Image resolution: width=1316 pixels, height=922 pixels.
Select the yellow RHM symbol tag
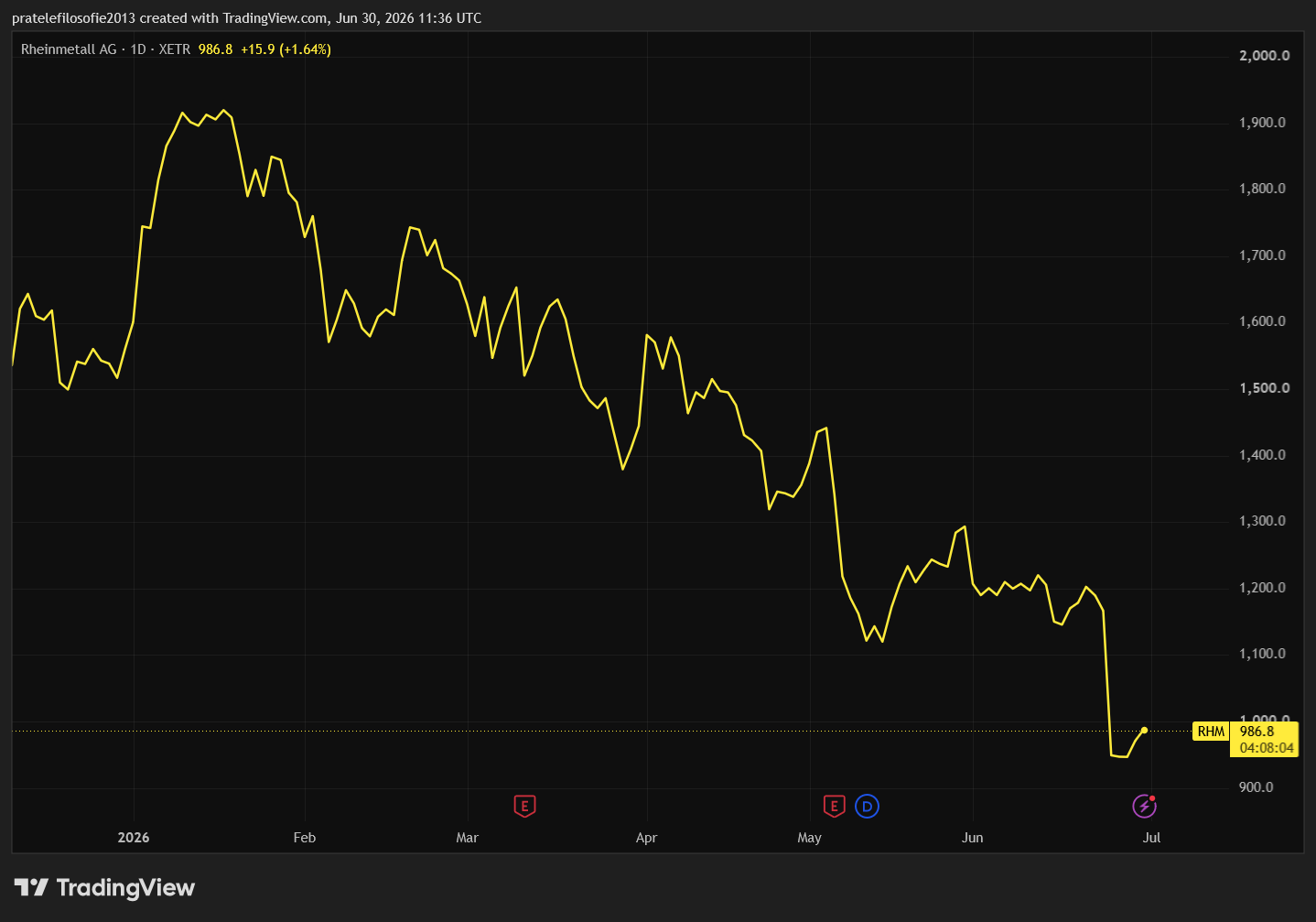click(x=1212, y=732)
